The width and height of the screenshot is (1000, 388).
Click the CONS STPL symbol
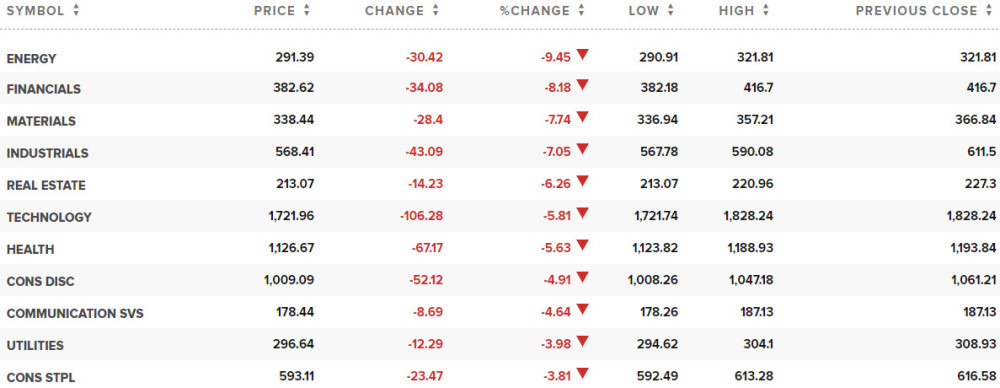pyautogui.click(x=41, y=377)
